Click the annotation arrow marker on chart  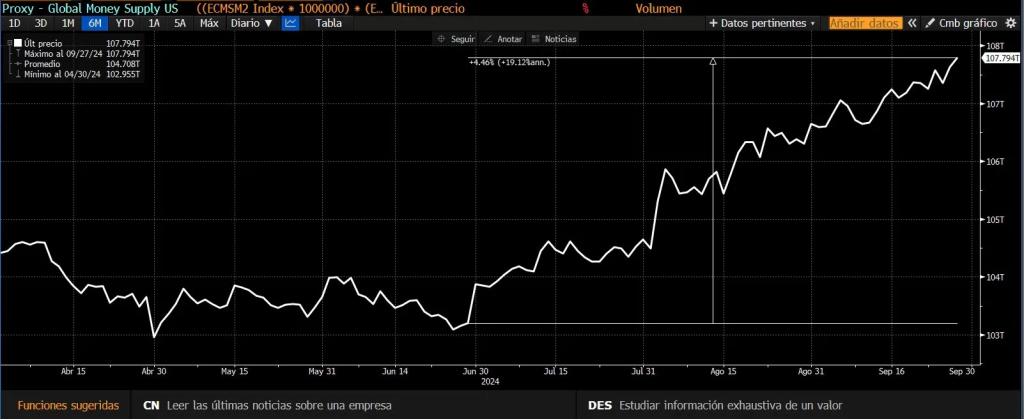[x=713, y=62]
